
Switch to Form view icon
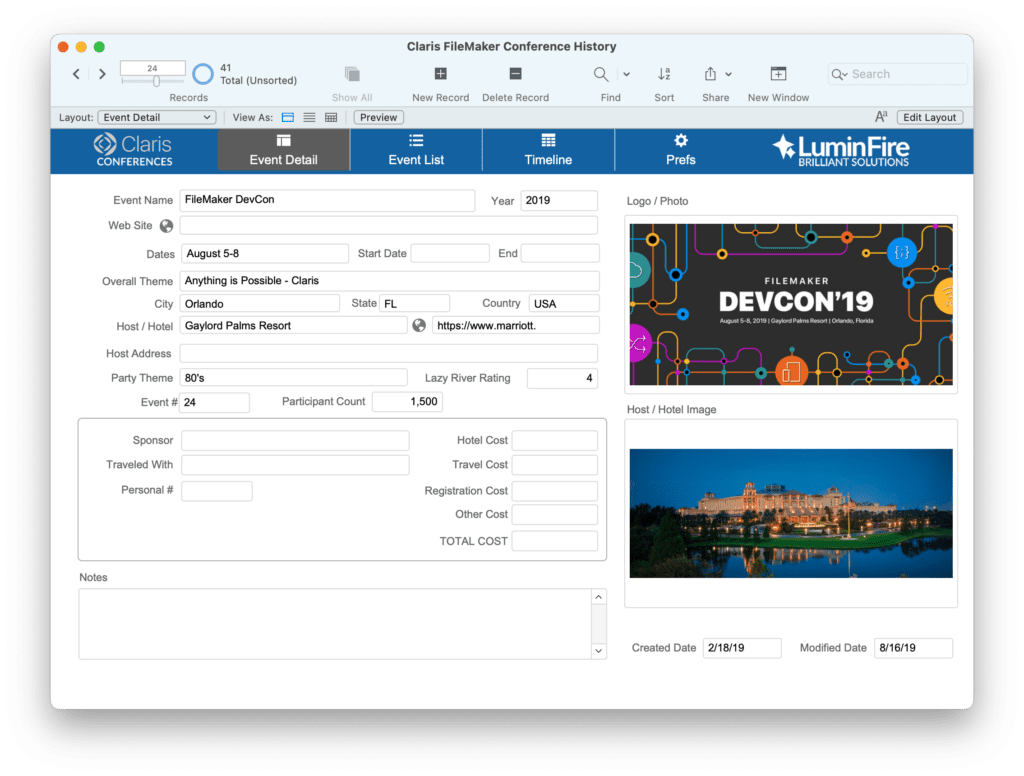pos(288,117)
